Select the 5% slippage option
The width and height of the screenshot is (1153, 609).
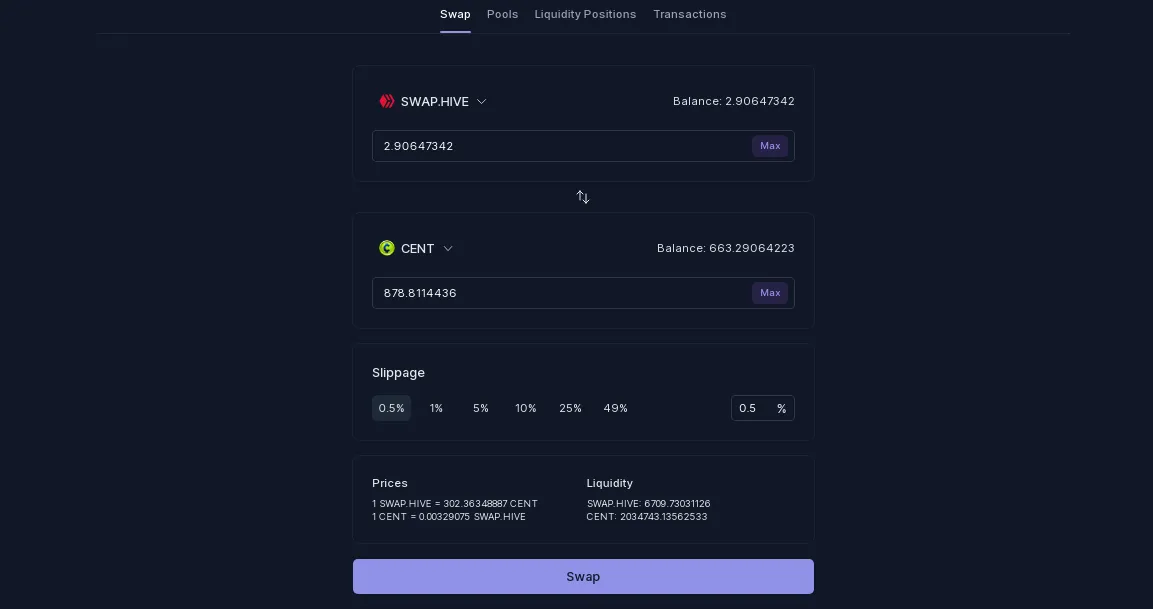[x=481, y=408]
